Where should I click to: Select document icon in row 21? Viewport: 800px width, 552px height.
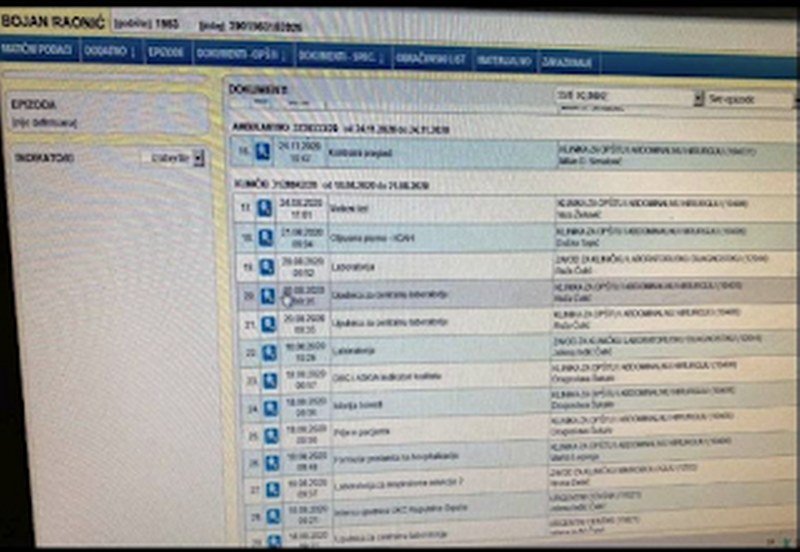(x=267, y=324)
